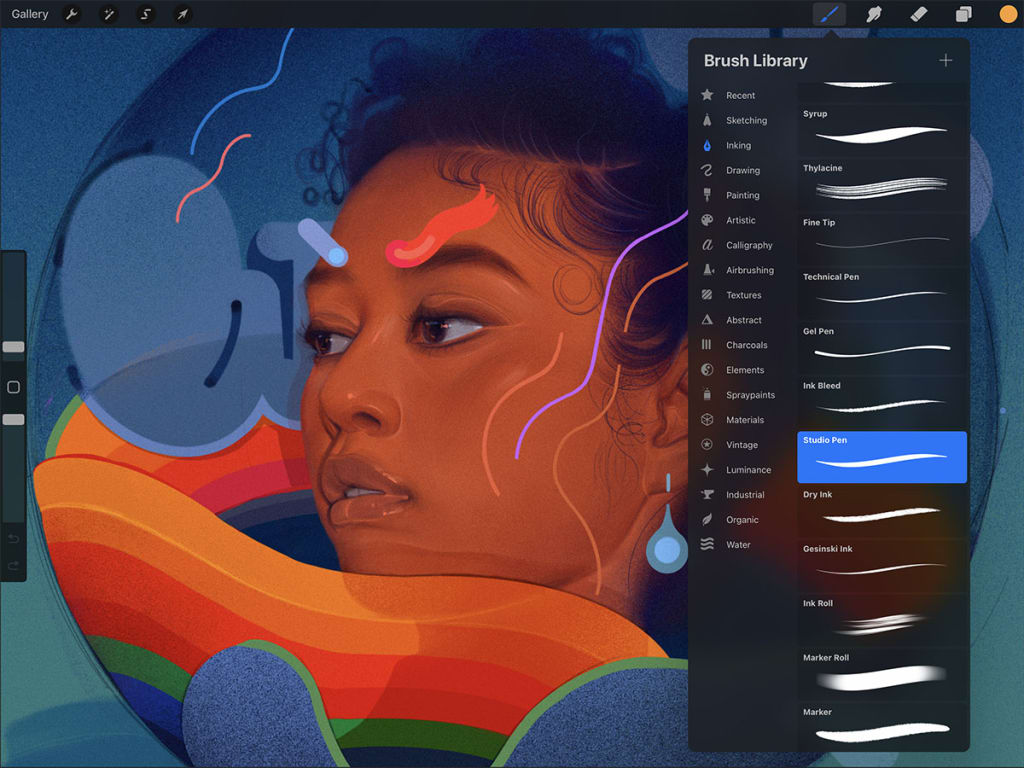
Task: Go back to the Gallery
Action: 29,14
